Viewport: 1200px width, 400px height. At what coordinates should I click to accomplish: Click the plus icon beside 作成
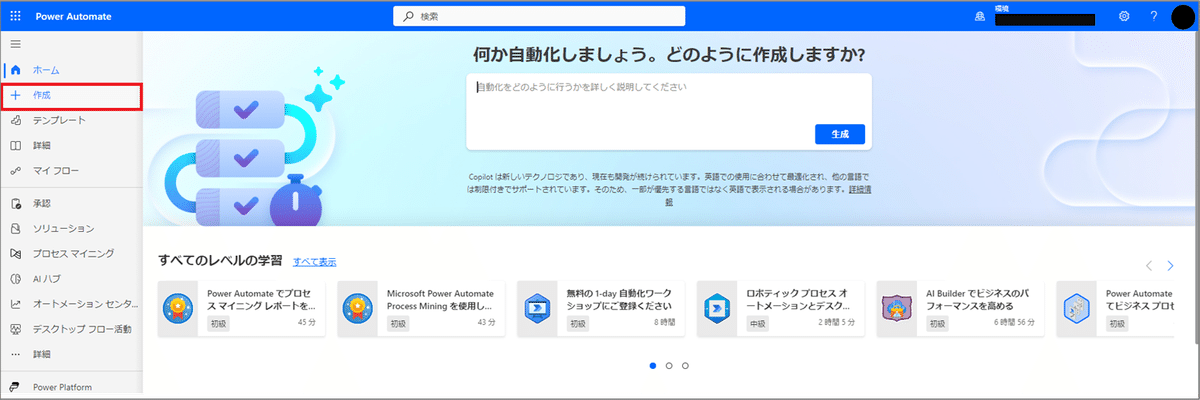coord(15,95)
